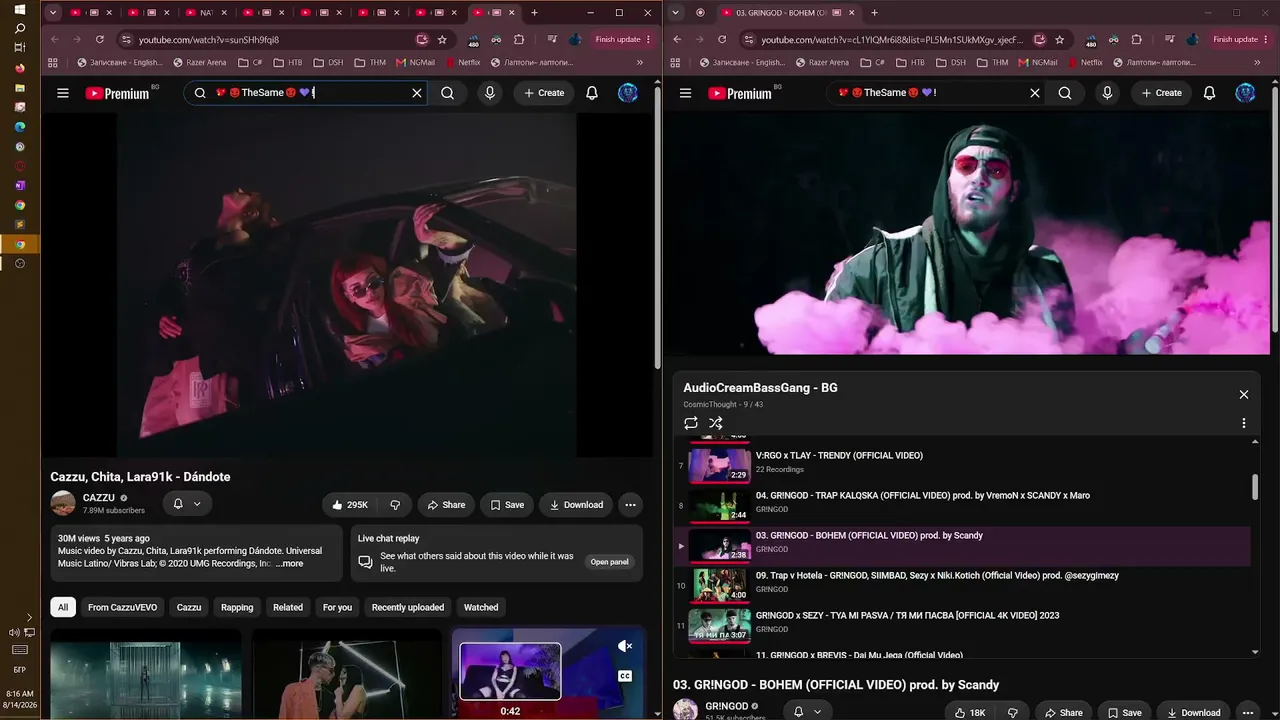This screenshot has width=1280, height=720.
Task: Bookmark the page in left browser
Action: (442, 40)
